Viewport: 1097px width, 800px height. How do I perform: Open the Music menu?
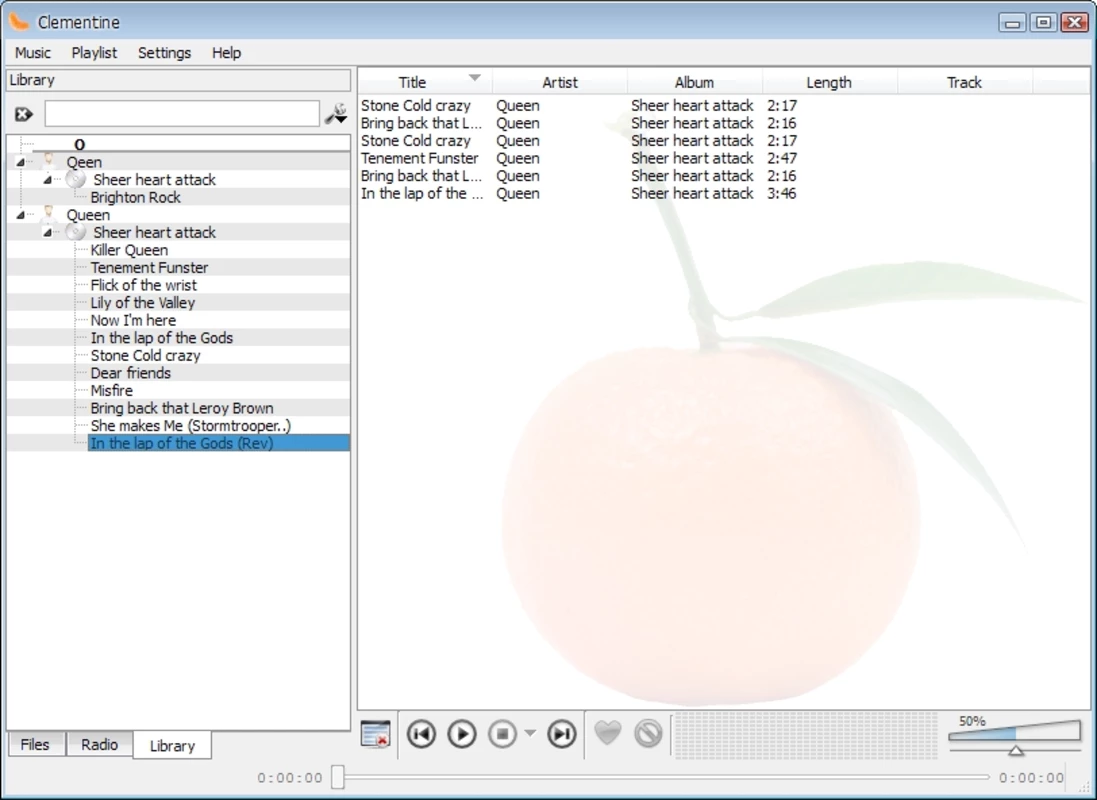(x=33, y=52)
